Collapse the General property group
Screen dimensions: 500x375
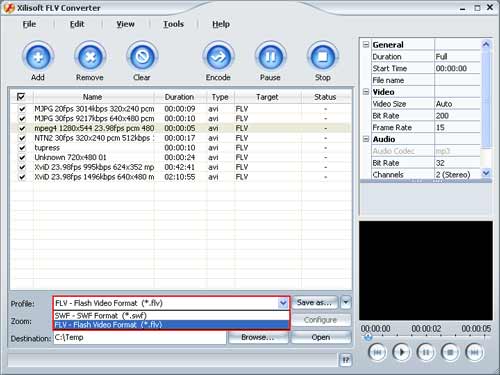pos(366,44)
